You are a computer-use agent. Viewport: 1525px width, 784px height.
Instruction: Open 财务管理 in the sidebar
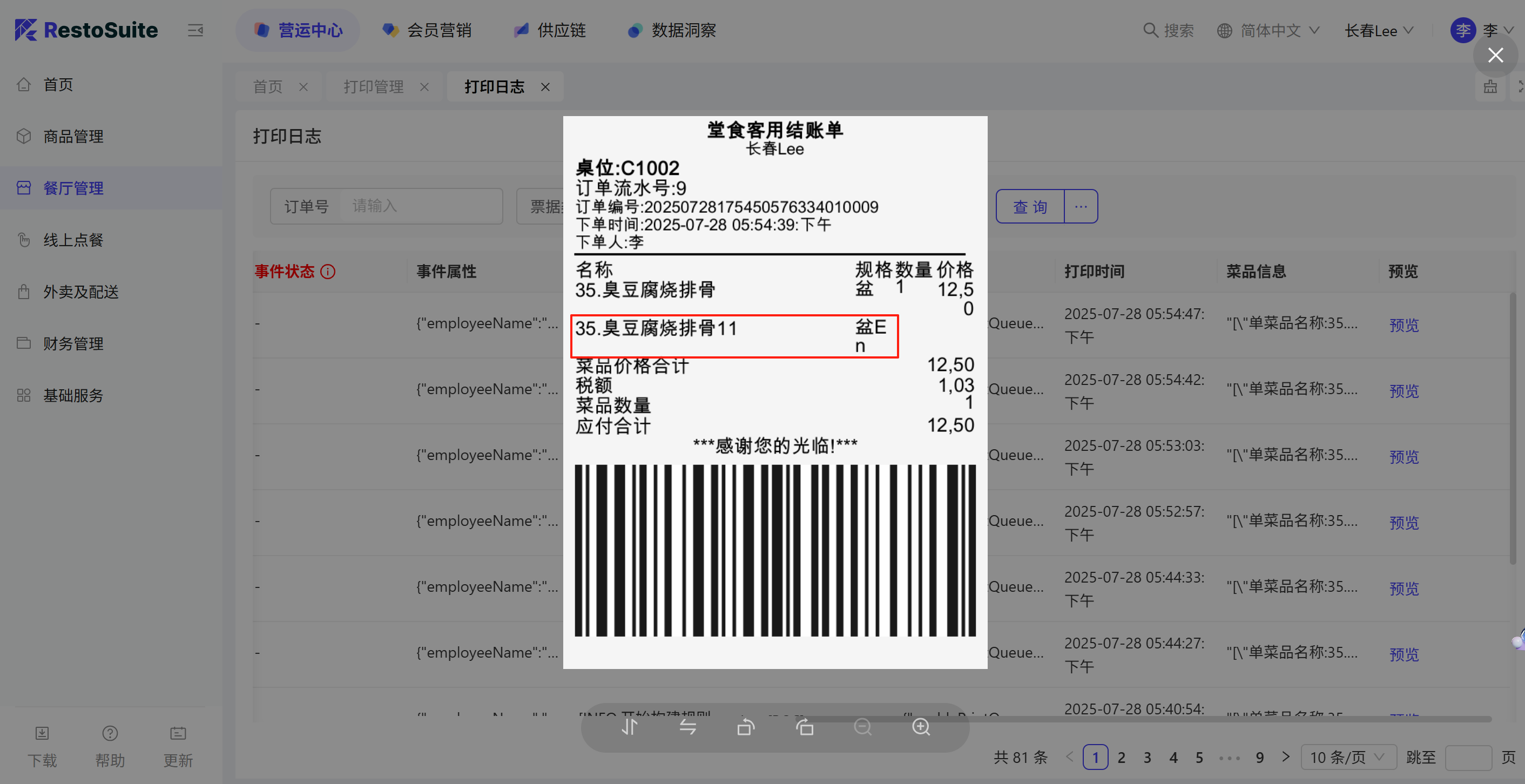111,343
